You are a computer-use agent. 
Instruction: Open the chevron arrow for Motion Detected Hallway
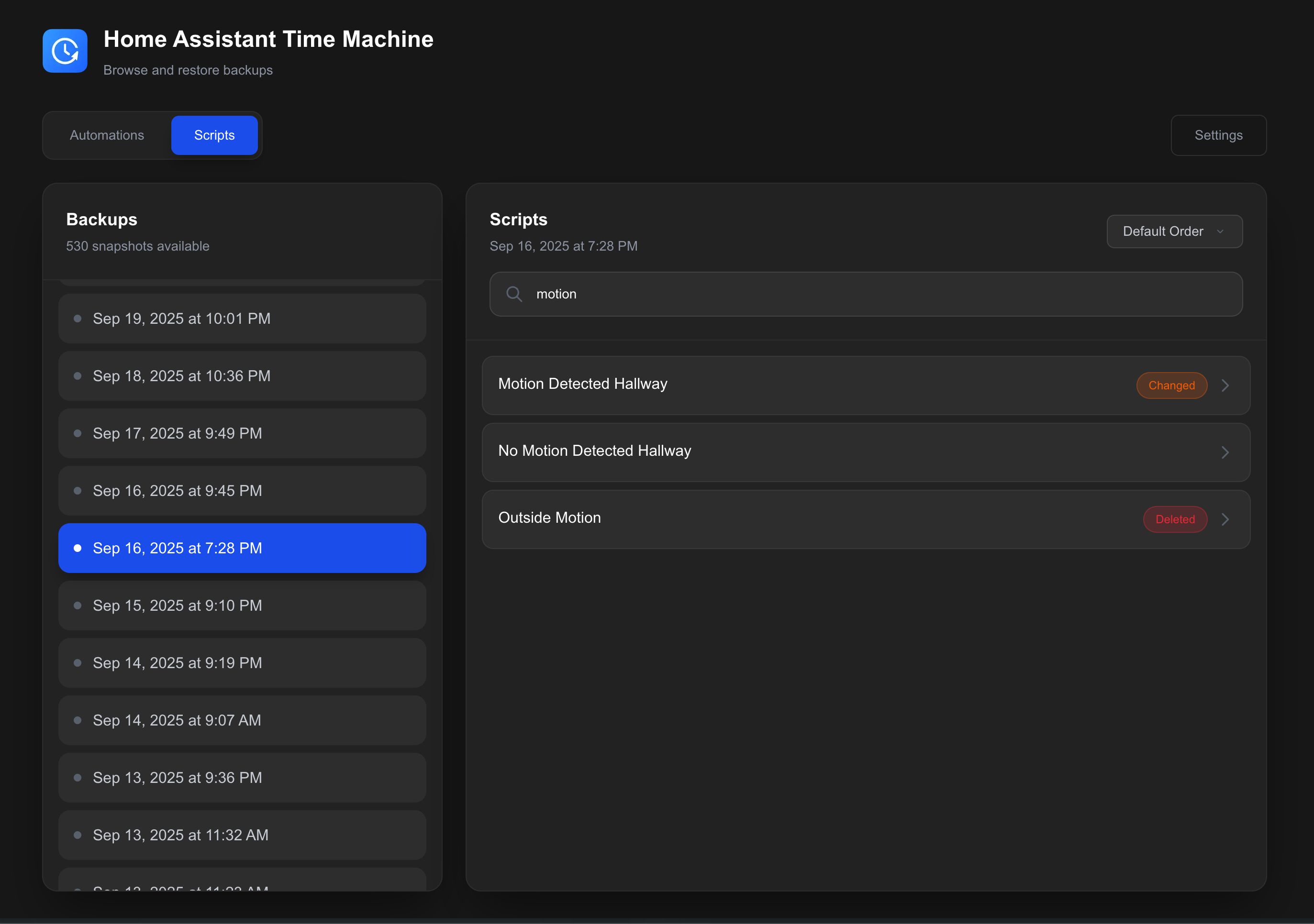coord(1225,385)
